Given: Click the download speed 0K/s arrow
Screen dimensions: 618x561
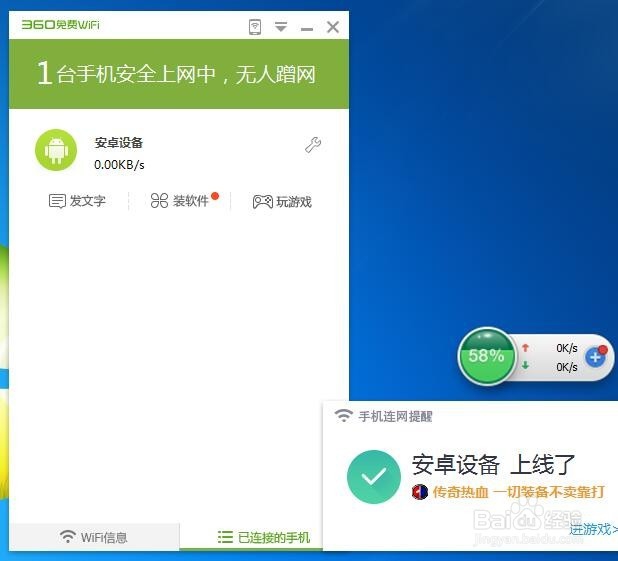Looking at the screenshot, I should tap(525, 365).
